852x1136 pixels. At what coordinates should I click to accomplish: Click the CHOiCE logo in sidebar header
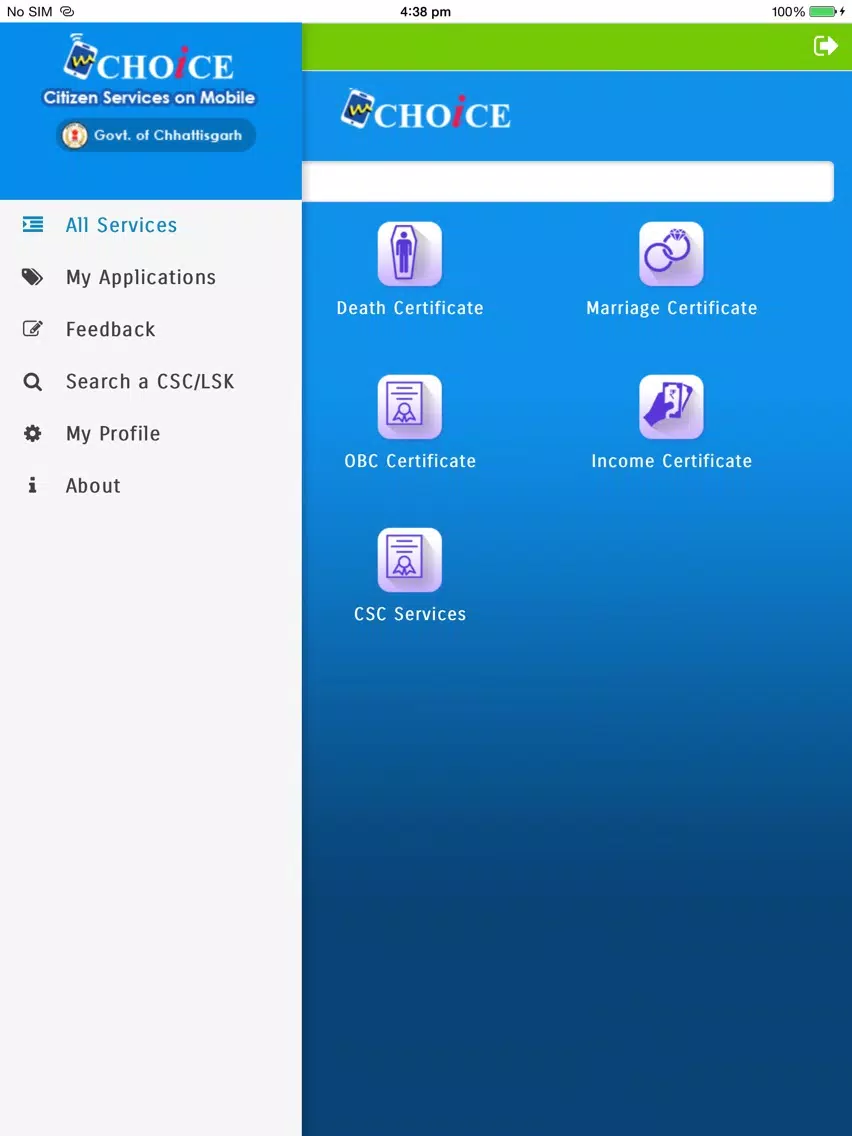[149, 57]
